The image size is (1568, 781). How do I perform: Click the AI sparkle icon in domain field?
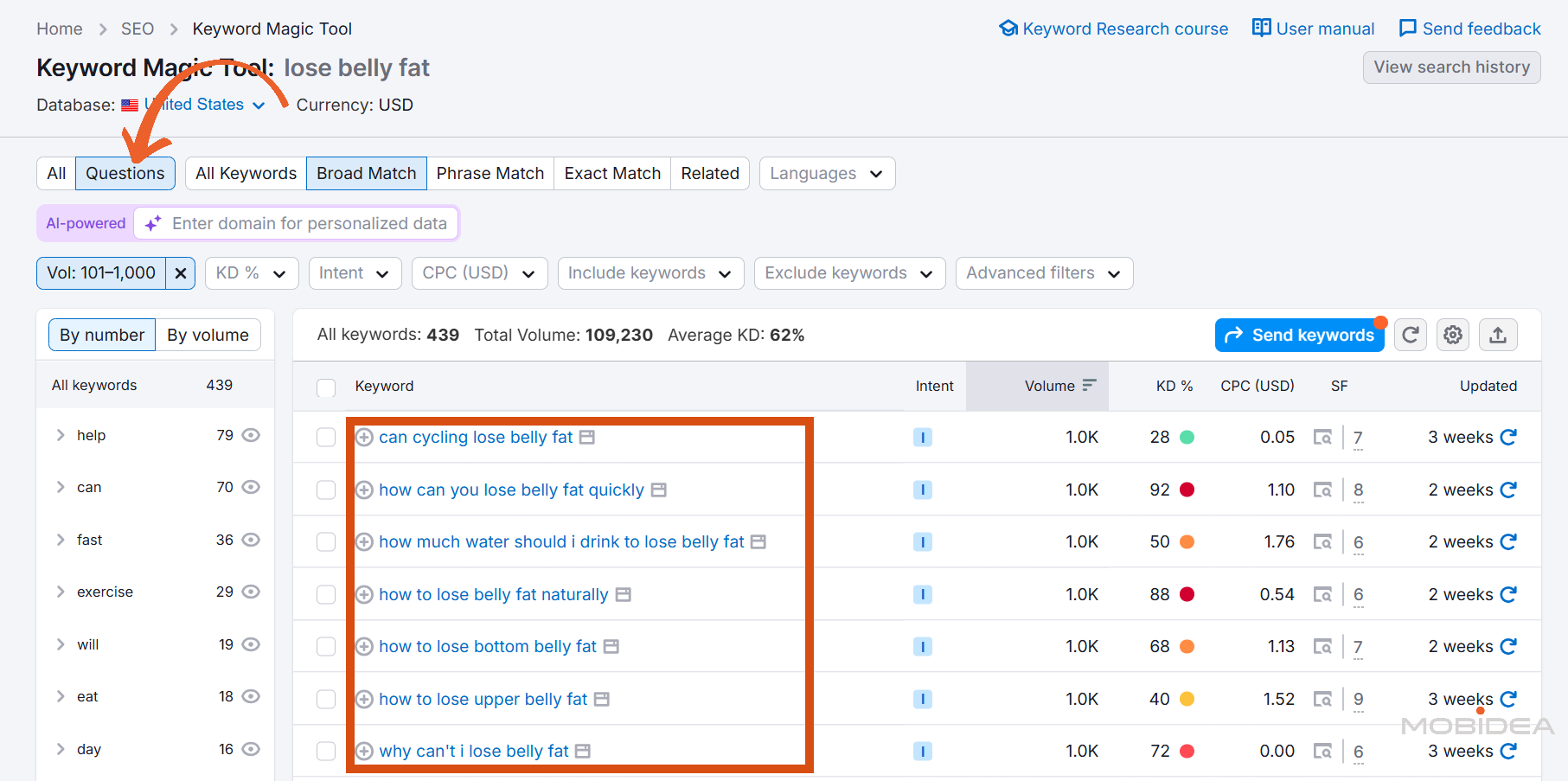click(x=153, y=224)
